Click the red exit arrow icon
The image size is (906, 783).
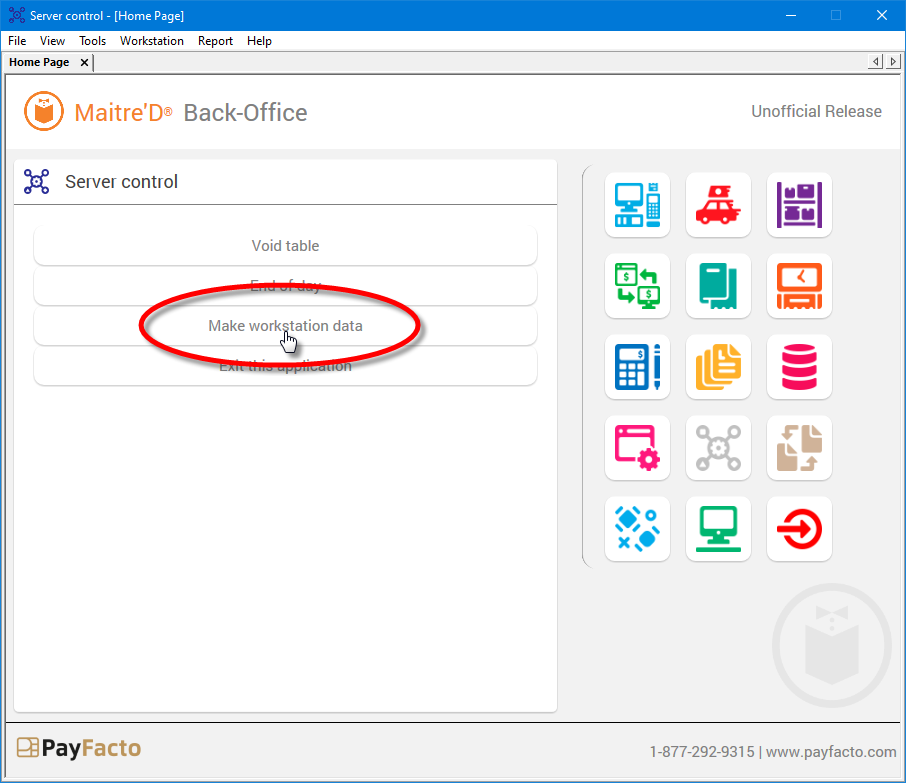tap(798, 528)
